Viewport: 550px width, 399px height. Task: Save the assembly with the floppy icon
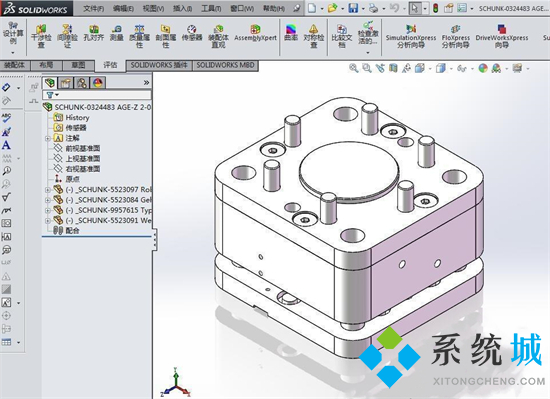pyautogui.click(x=353, y=8)
